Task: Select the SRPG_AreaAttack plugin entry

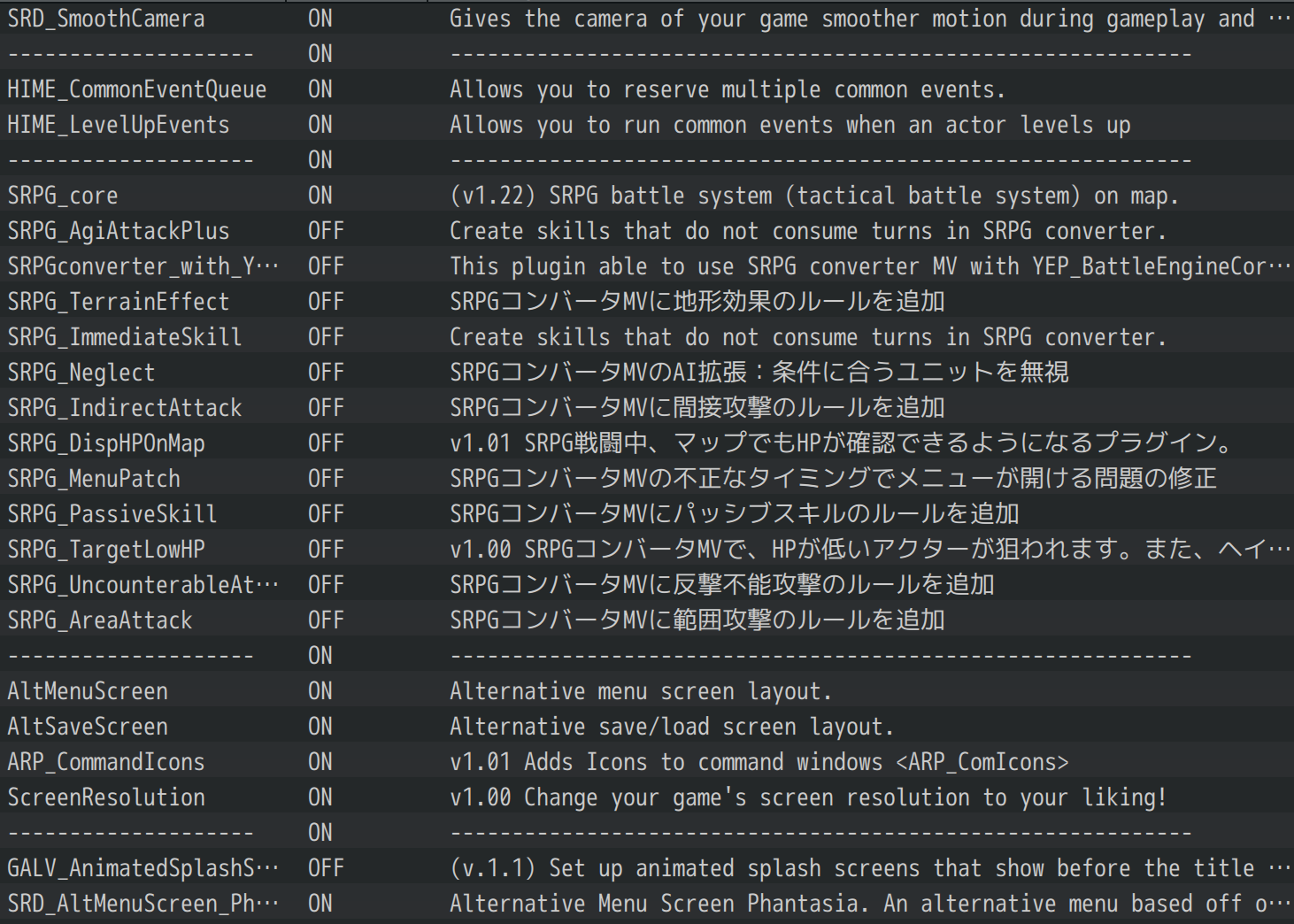Action: [x=647, y=620]
